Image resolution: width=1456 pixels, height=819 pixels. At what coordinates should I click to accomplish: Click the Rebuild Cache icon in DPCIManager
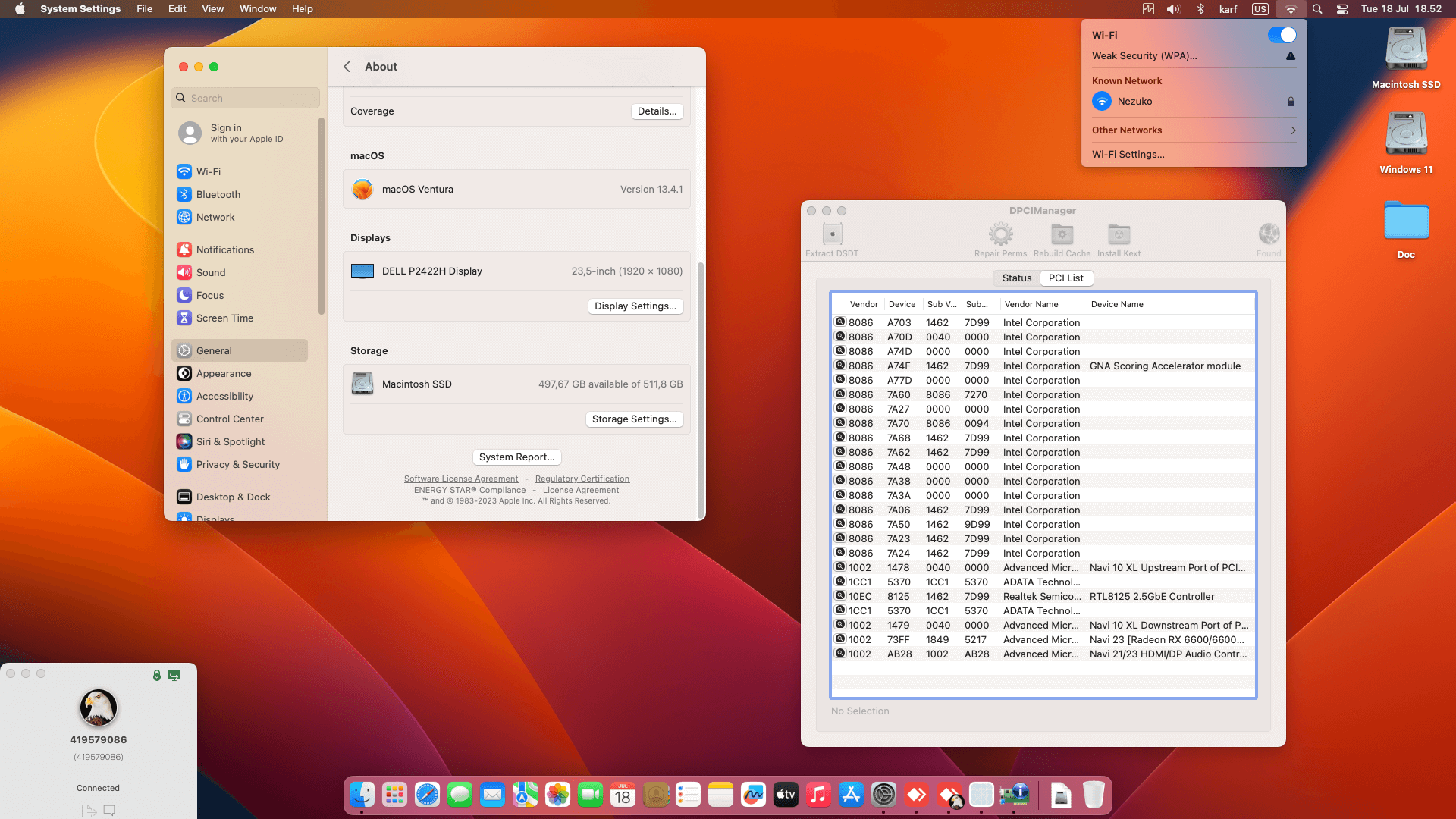coord(1062,234)
